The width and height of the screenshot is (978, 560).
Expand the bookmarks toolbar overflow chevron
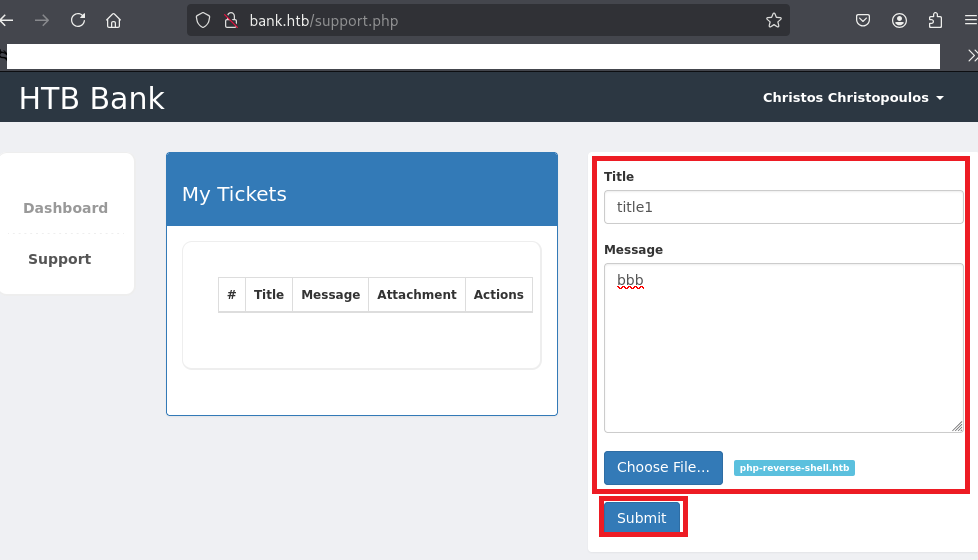(x=971, y=56)
